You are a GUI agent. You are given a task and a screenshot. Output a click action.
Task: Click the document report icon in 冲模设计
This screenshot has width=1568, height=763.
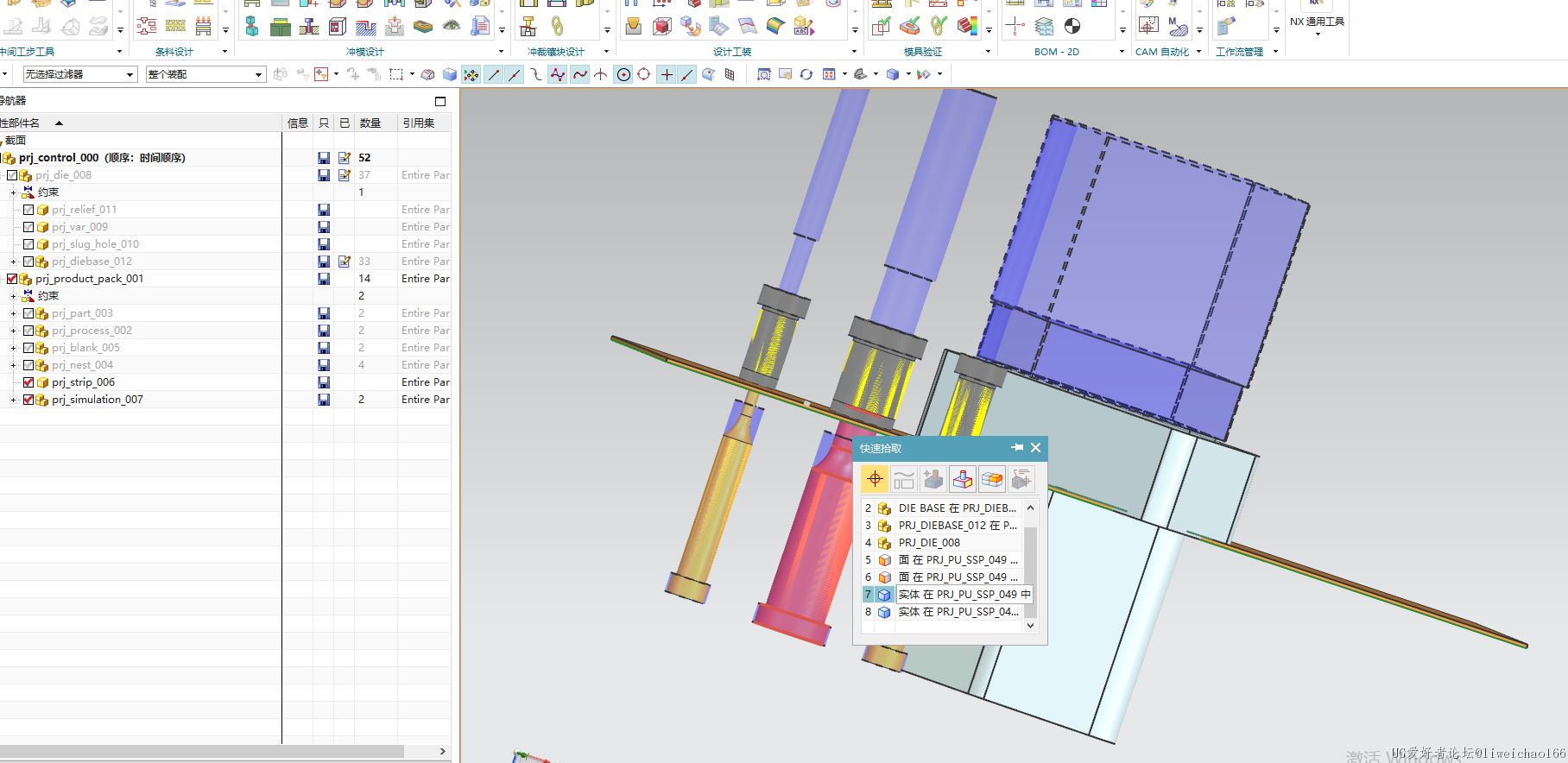tap(480, 26)
